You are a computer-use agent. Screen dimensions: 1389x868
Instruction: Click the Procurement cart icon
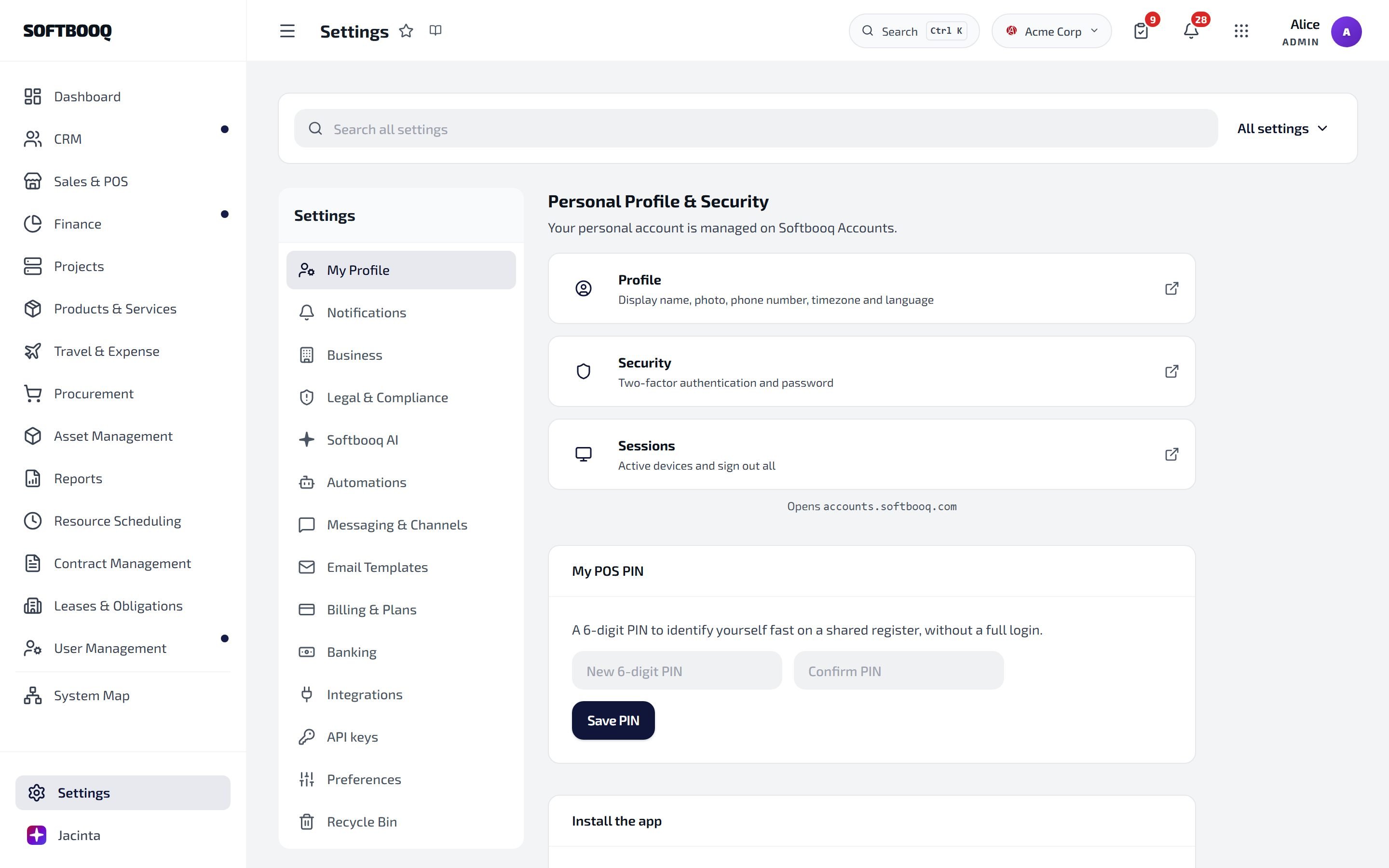point(33,394)
